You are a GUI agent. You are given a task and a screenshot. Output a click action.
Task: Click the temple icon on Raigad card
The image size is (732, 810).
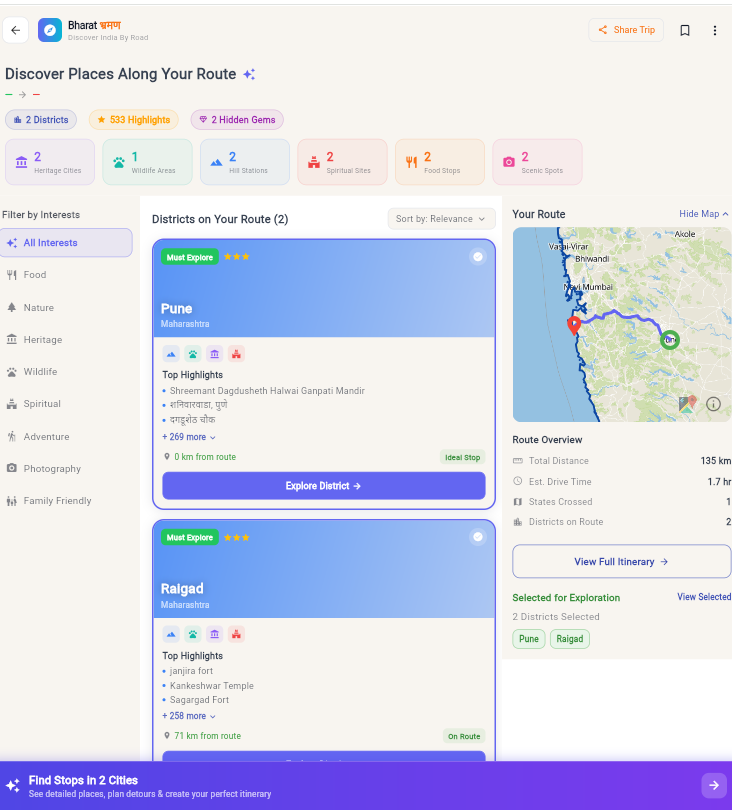pyautogui.click(x=236, y=634)
